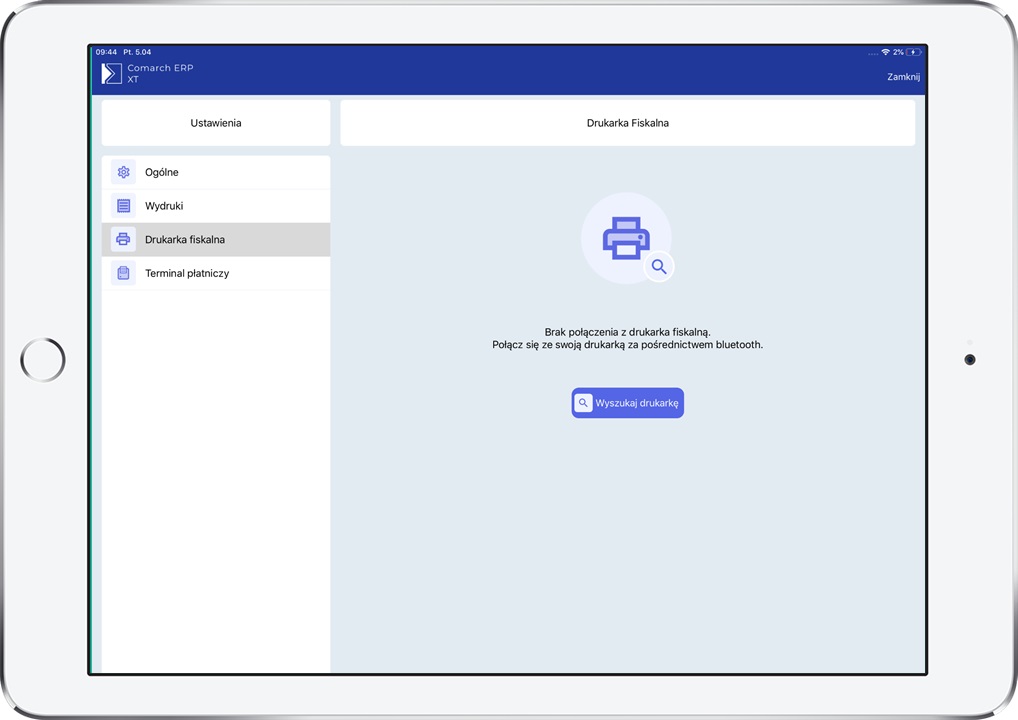Click the large printer illustration in the center

tap(625, 238)
